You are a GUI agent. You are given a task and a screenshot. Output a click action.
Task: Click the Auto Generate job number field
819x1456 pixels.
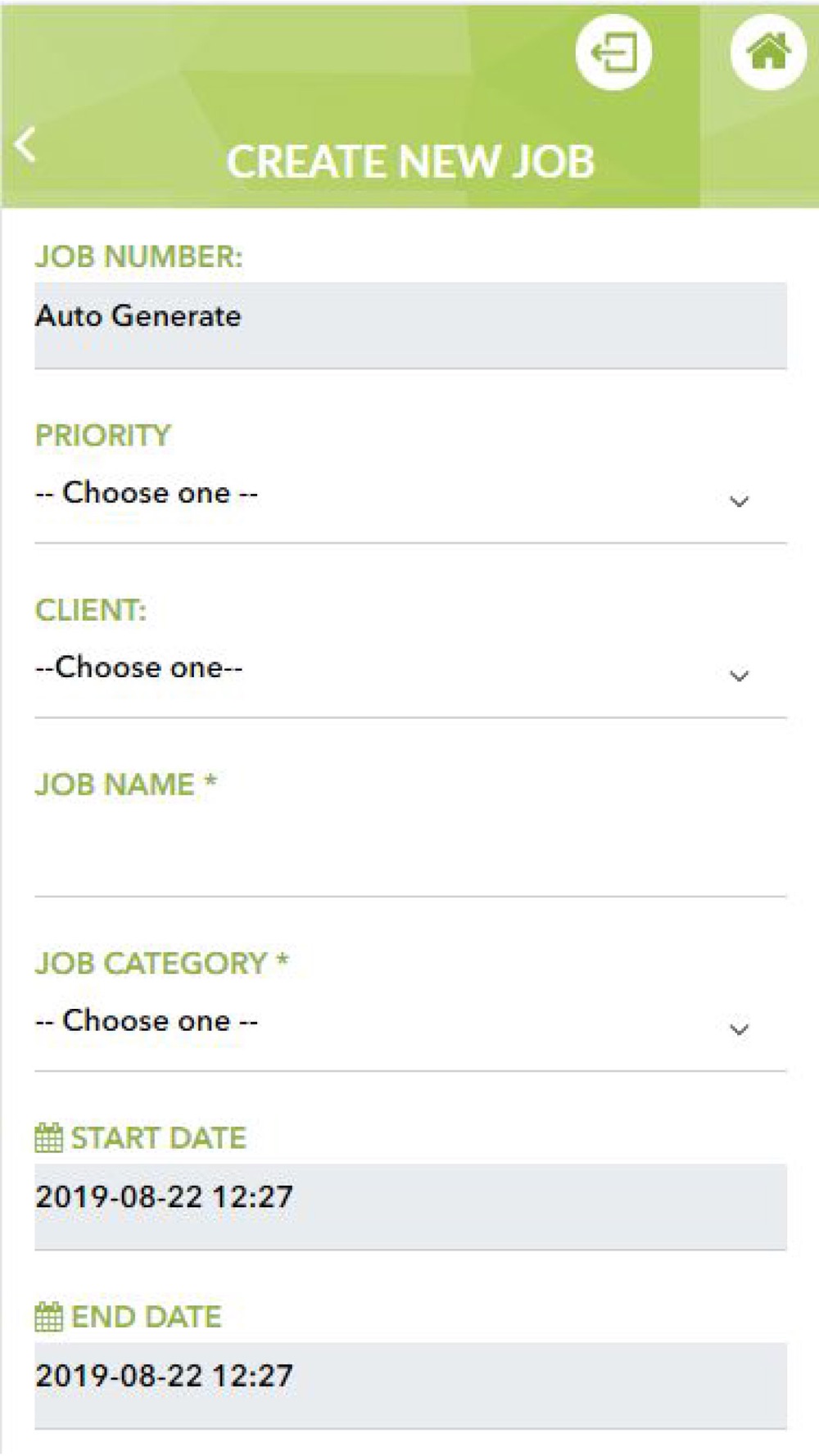(410, 325)
